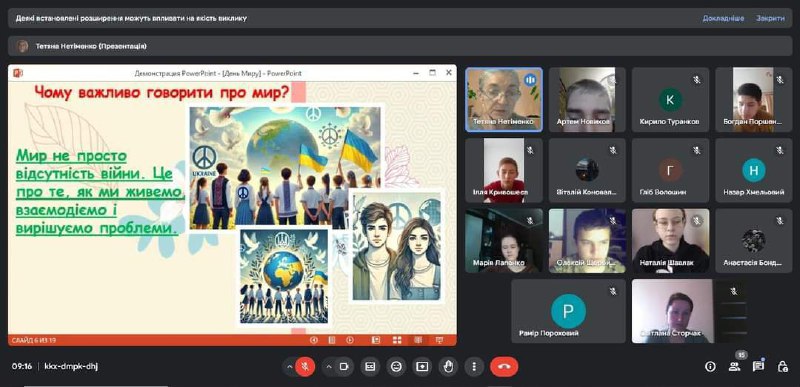Dismiss banner with Закрити button
This screenshot has width=800, height=387.
[x=770, y=18]
